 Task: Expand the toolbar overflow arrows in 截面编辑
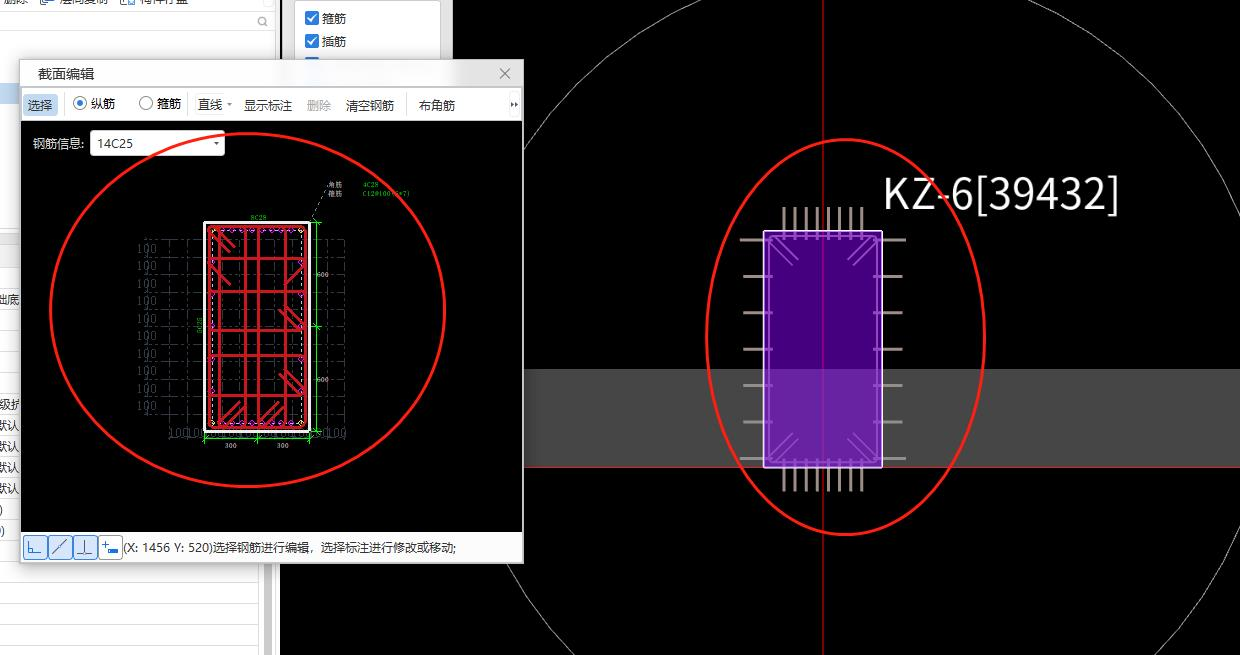pos(514,104)
